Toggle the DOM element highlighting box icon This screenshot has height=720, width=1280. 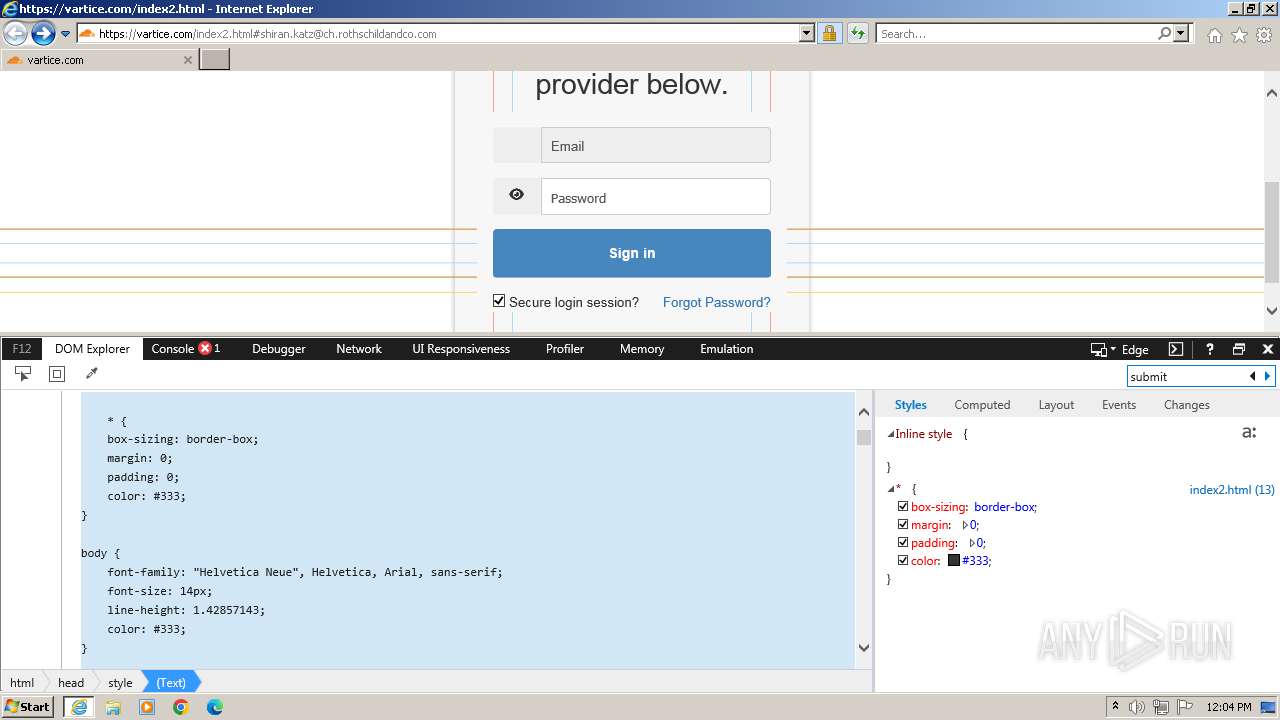57,374
